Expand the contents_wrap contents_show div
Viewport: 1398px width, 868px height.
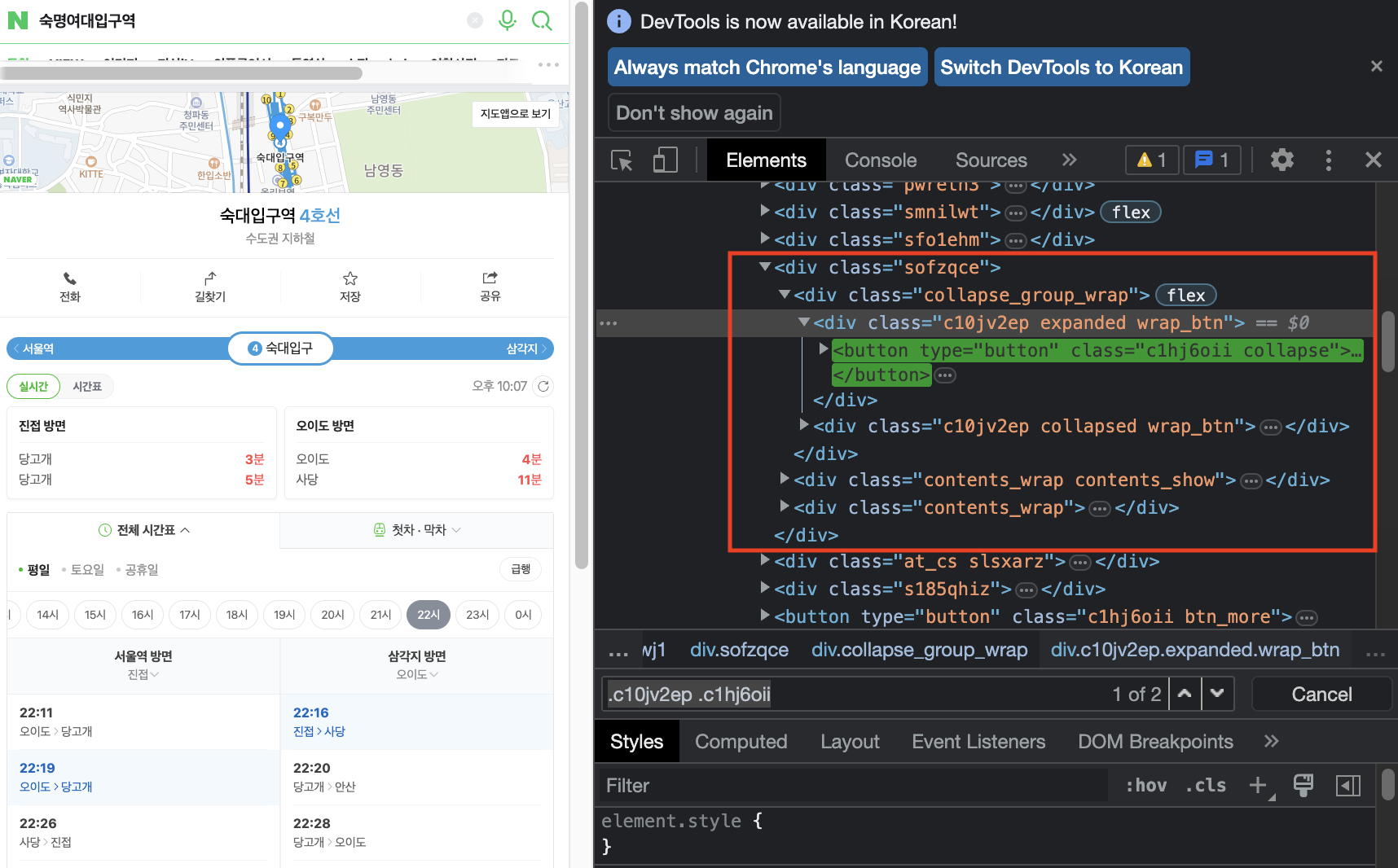click(x=785, y=478)
